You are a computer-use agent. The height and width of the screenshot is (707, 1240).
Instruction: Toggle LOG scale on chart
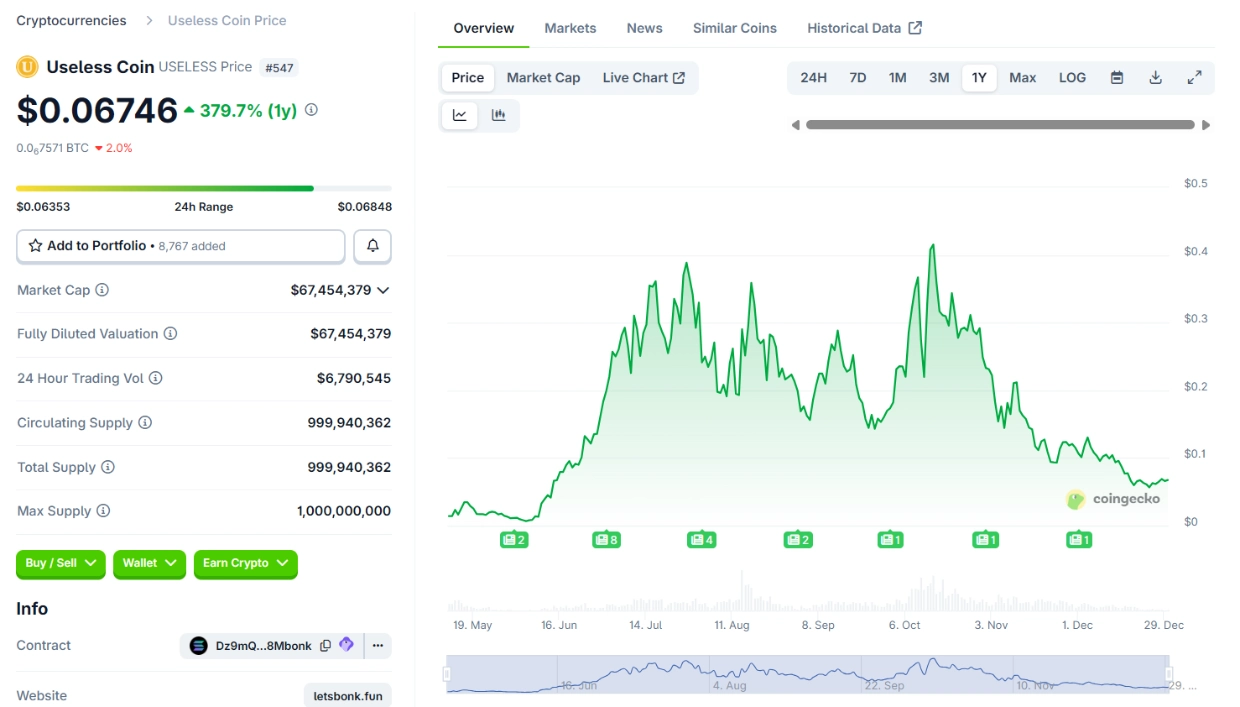tap(1072, 78)
